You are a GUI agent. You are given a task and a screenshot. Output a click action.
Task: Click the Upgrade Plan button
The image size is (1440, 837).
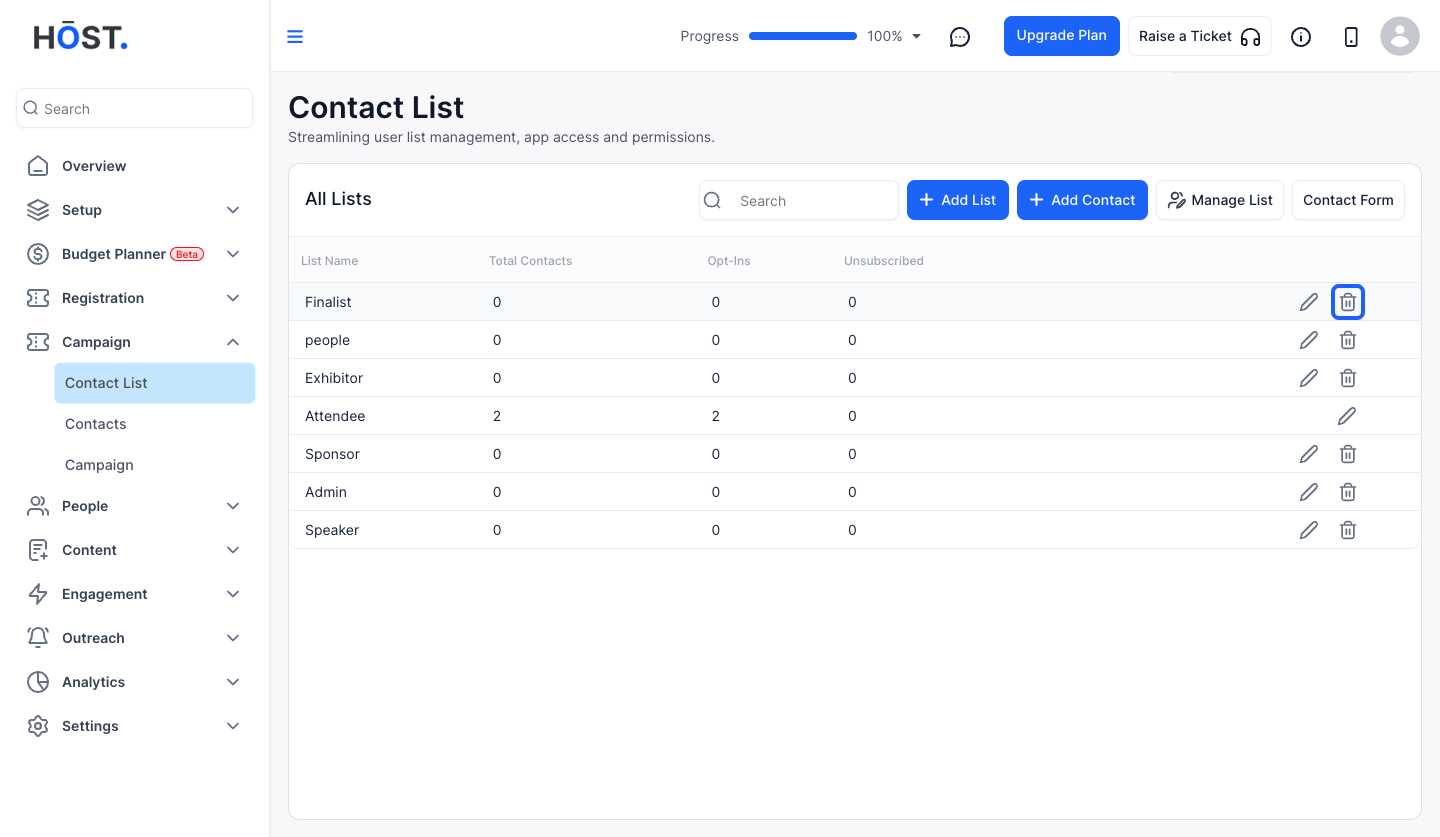pyautogui.click(x=1062, y=36)
